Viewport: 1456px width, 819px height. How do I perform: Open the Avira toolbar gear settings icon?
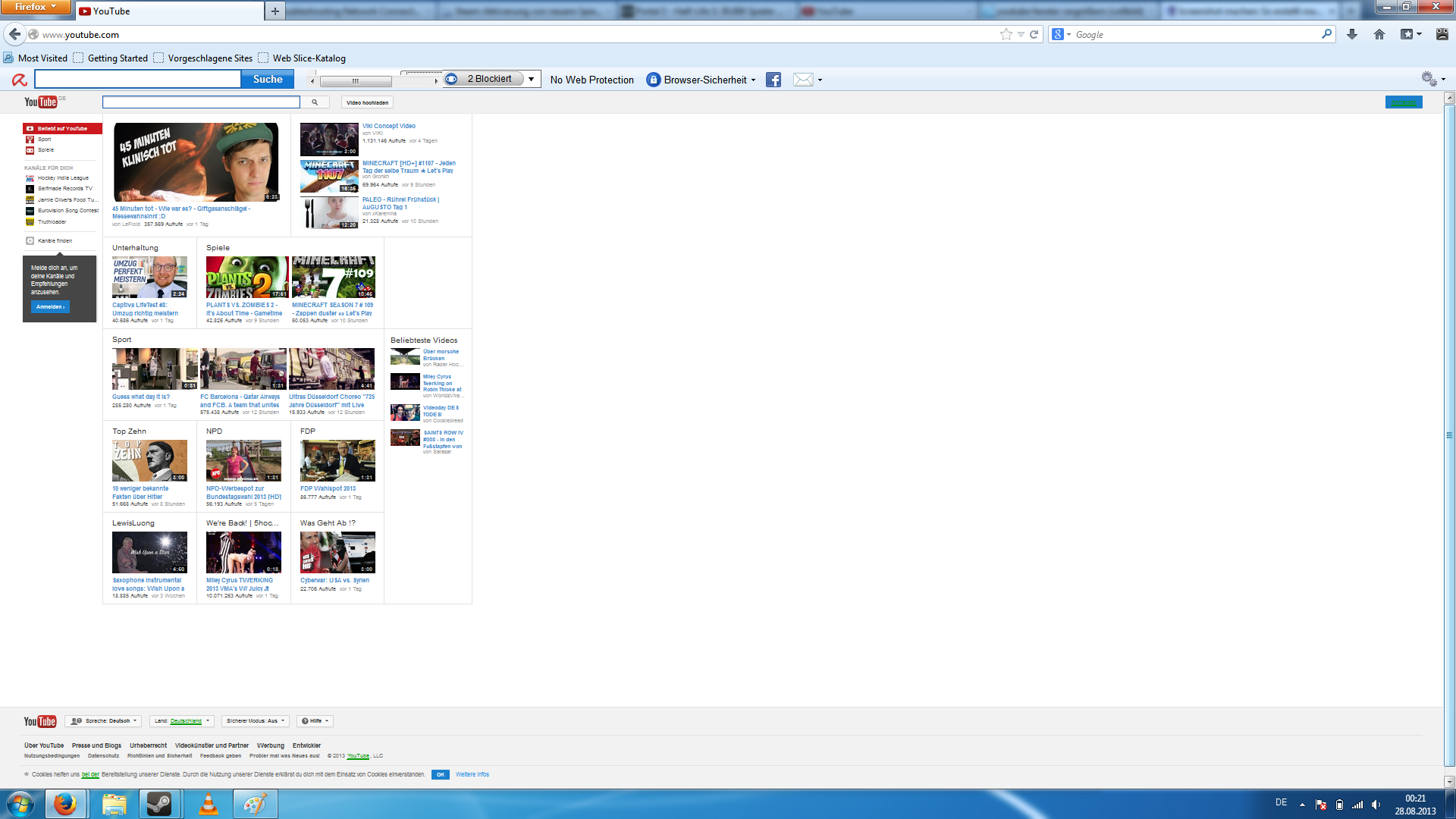[1429, 79]
